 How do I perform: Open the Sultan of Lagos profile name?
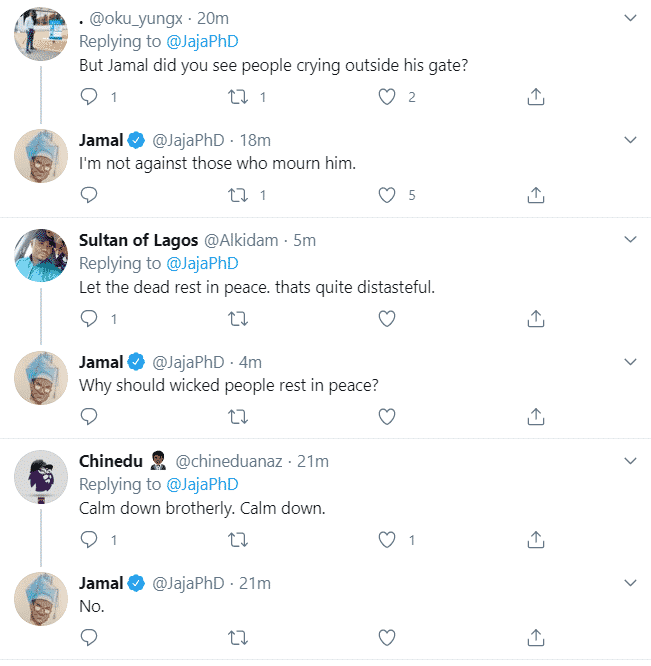[138, 240]
